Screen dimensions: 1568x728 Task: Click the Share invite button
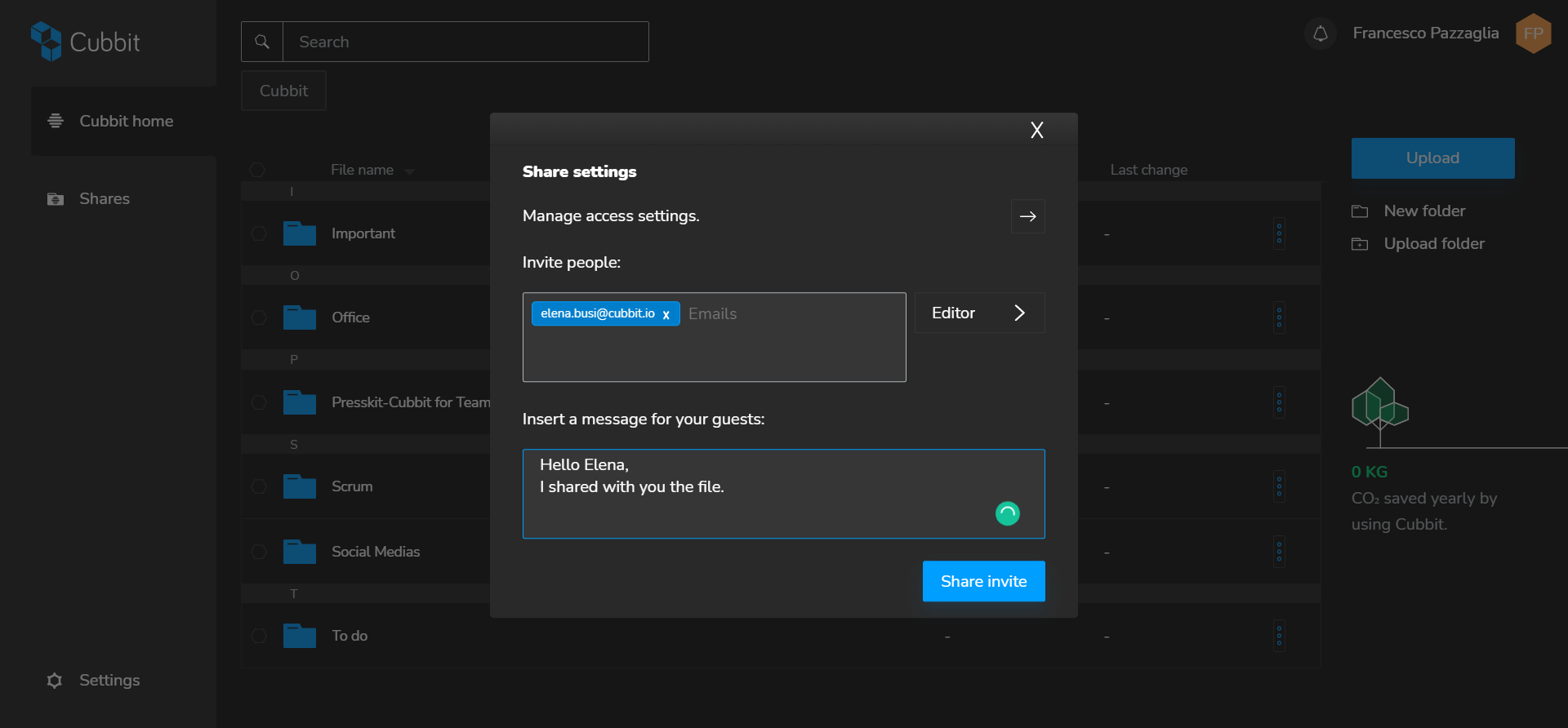pos(983,581)
